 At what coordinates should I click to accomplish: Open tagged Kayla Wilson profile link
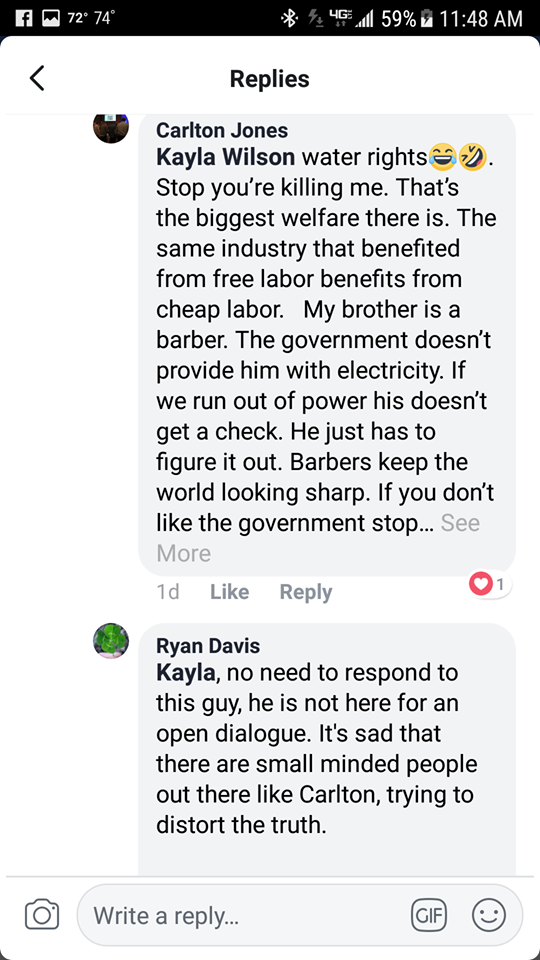click(x=225, y=157)
